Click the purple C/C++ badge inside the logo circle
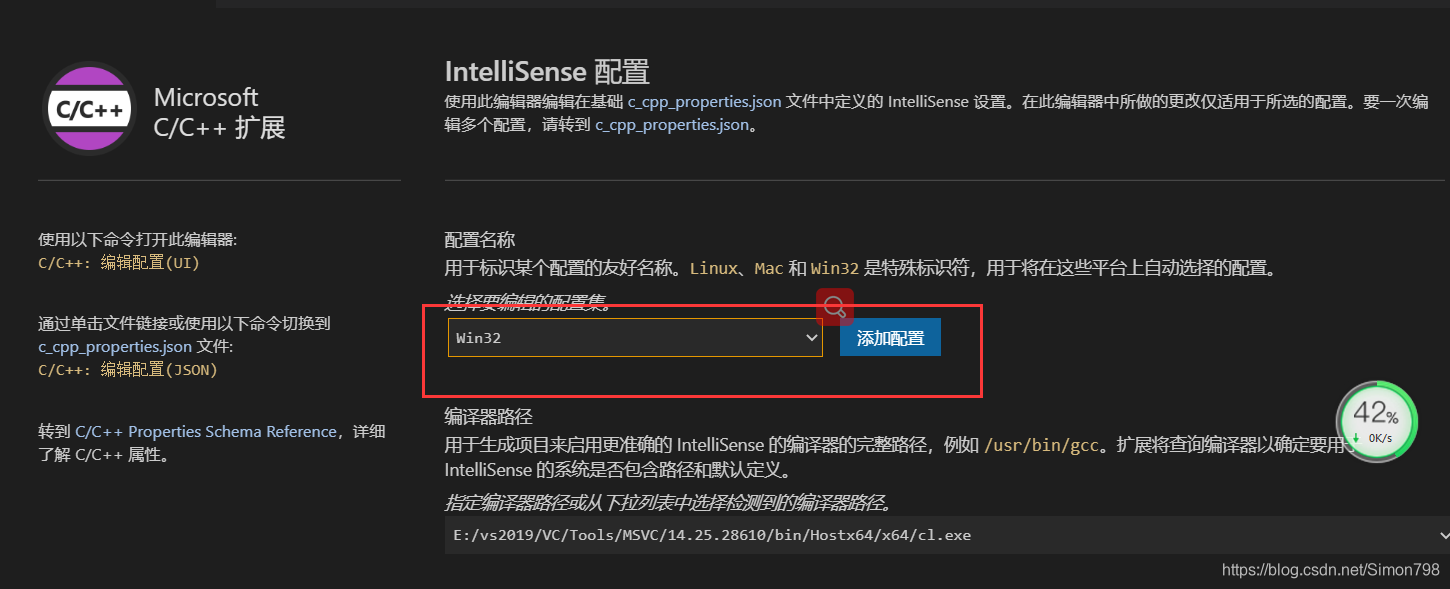 click(88, 108)
